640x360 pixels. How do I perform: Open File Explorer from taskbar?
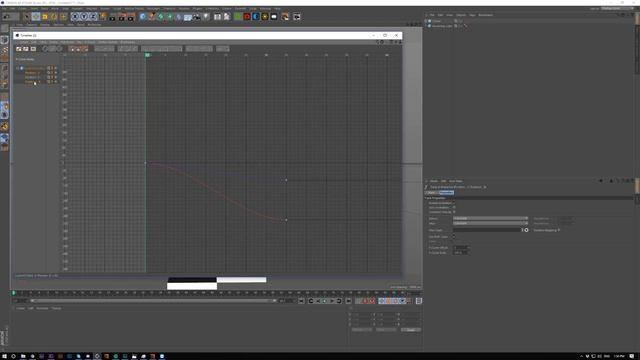pos(23,356)
